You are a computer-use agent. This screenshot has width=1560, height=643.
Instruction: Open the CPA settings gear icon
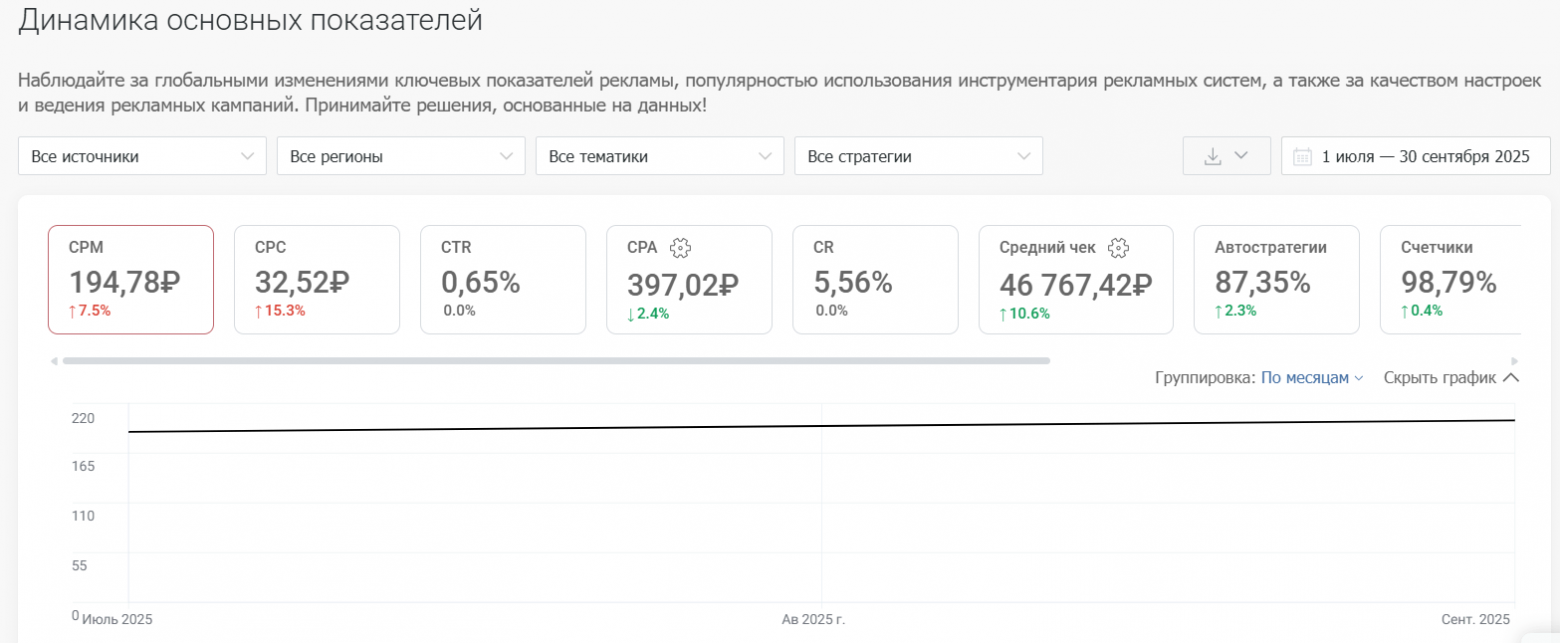681,248
